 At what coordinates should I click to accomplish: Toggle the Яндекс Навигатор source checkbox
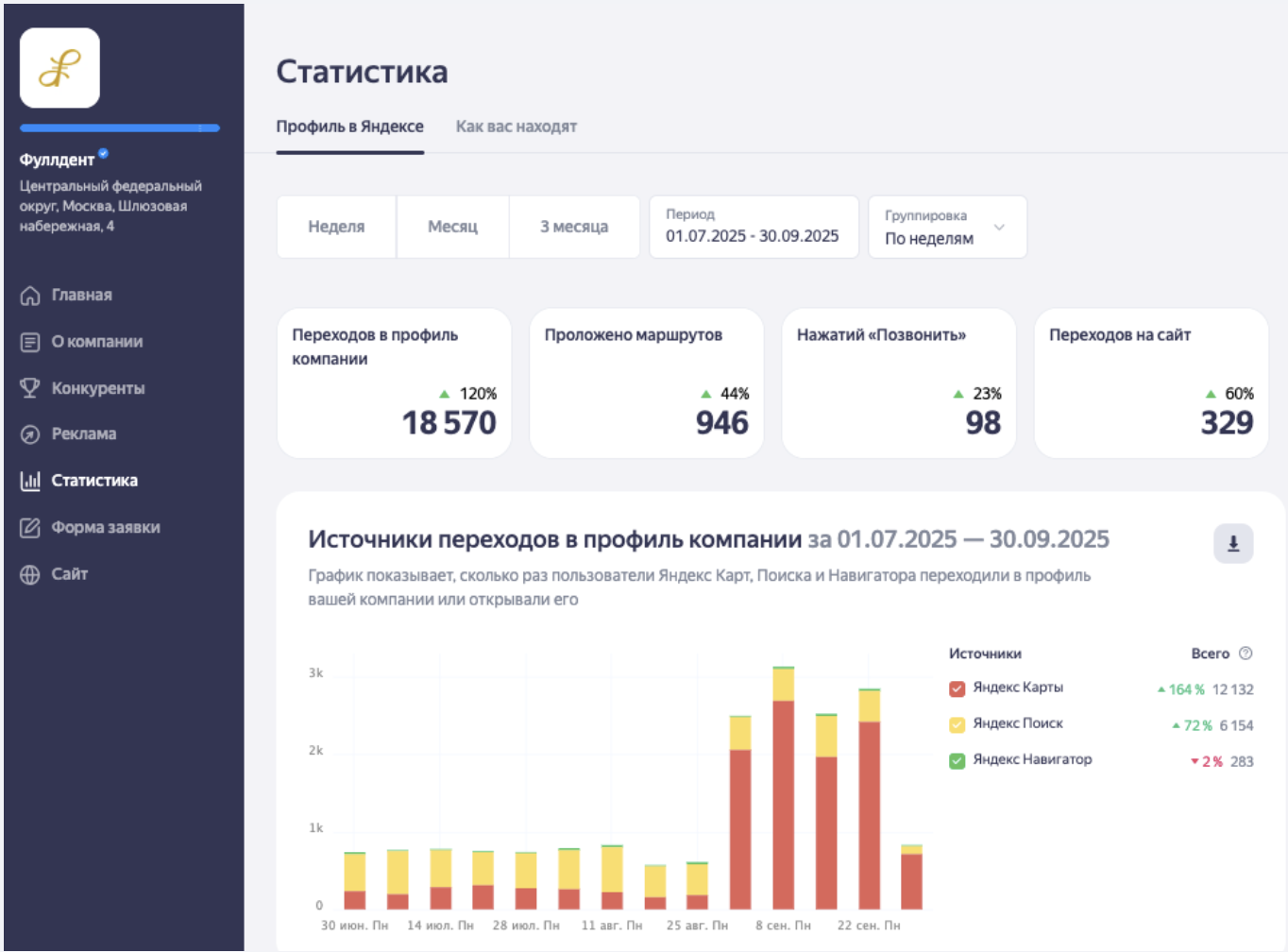957,760
